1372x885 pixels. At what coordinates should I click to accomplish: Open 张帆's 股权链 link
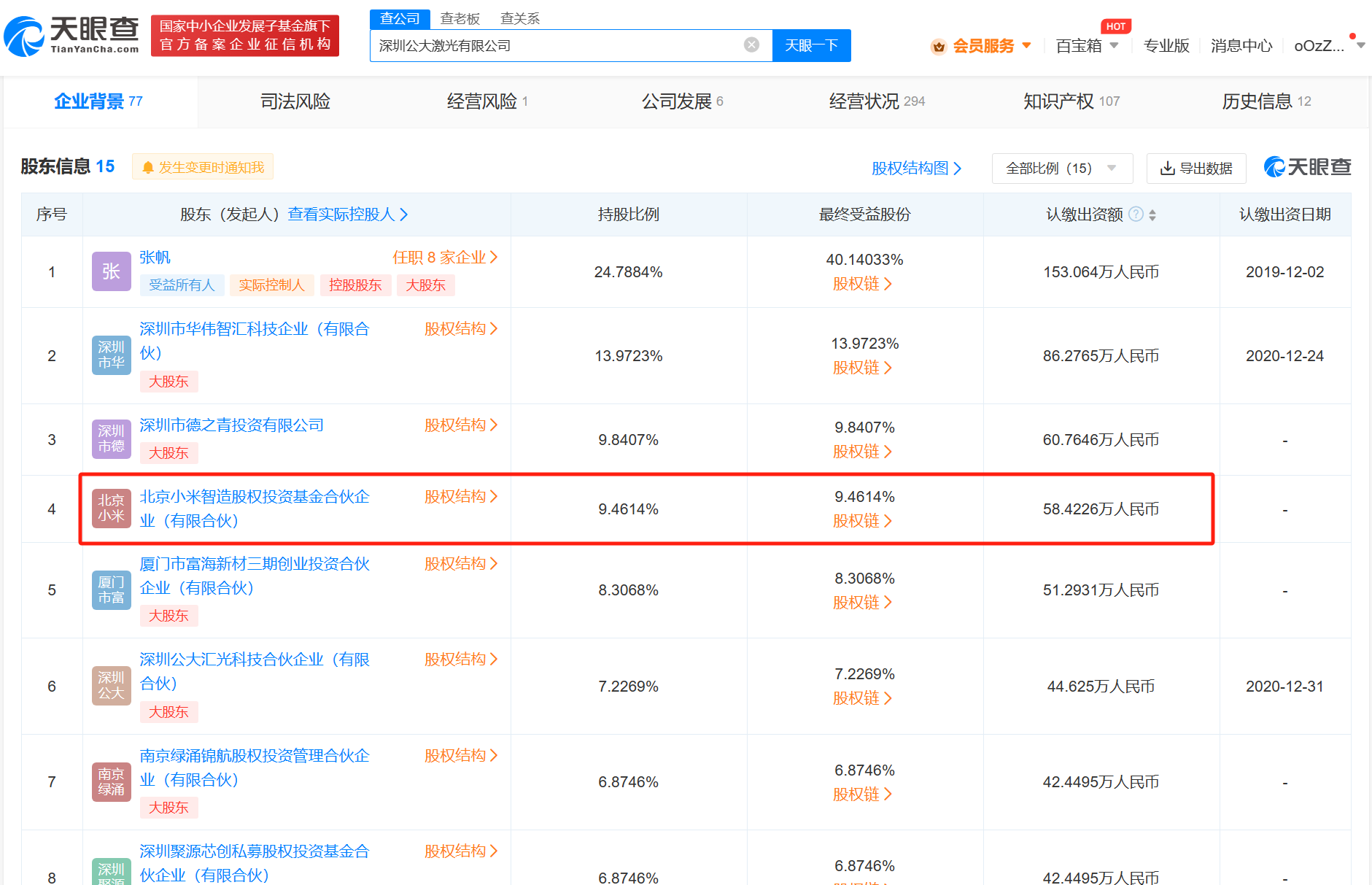862,284
